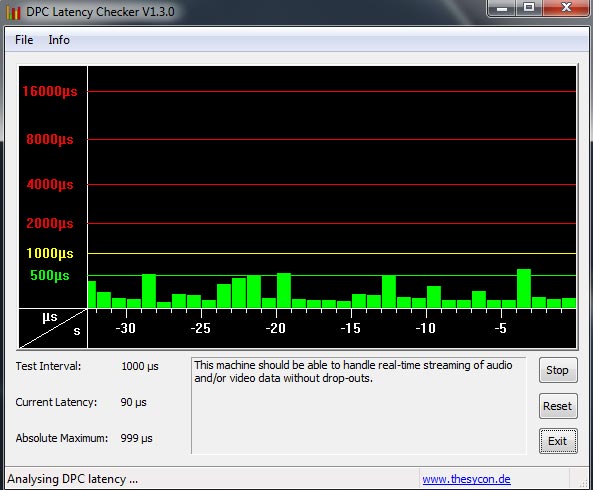The width and height of the screenshot is (593, 490).
Task: Exit the DPC Latency Checker
Action: tap(558, 441)
